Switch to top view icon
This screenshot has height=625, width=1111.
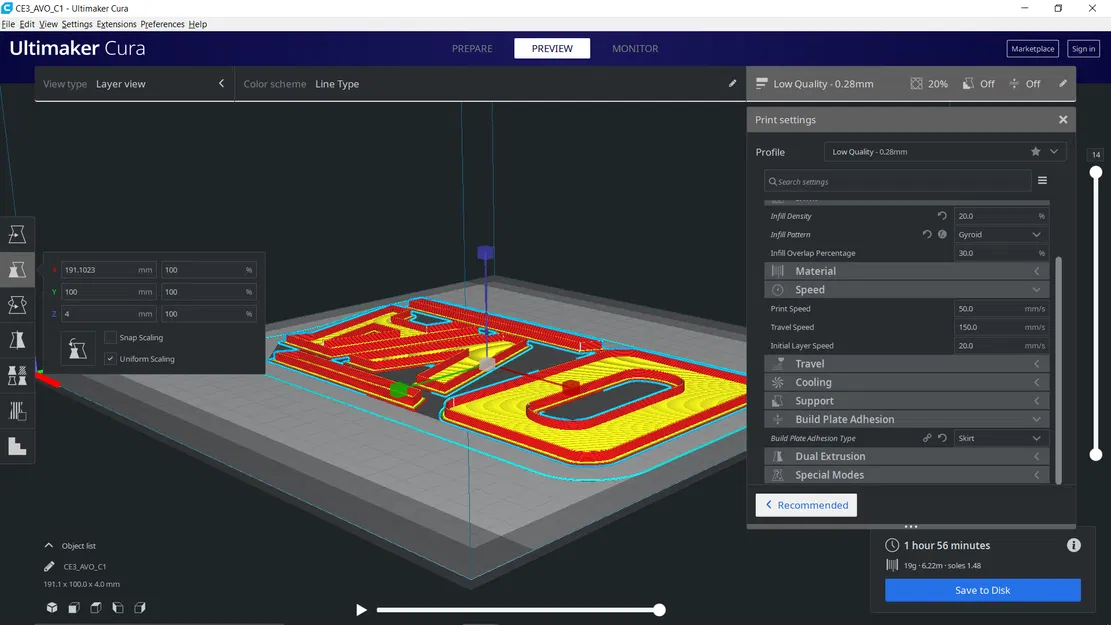pos(96,607)
